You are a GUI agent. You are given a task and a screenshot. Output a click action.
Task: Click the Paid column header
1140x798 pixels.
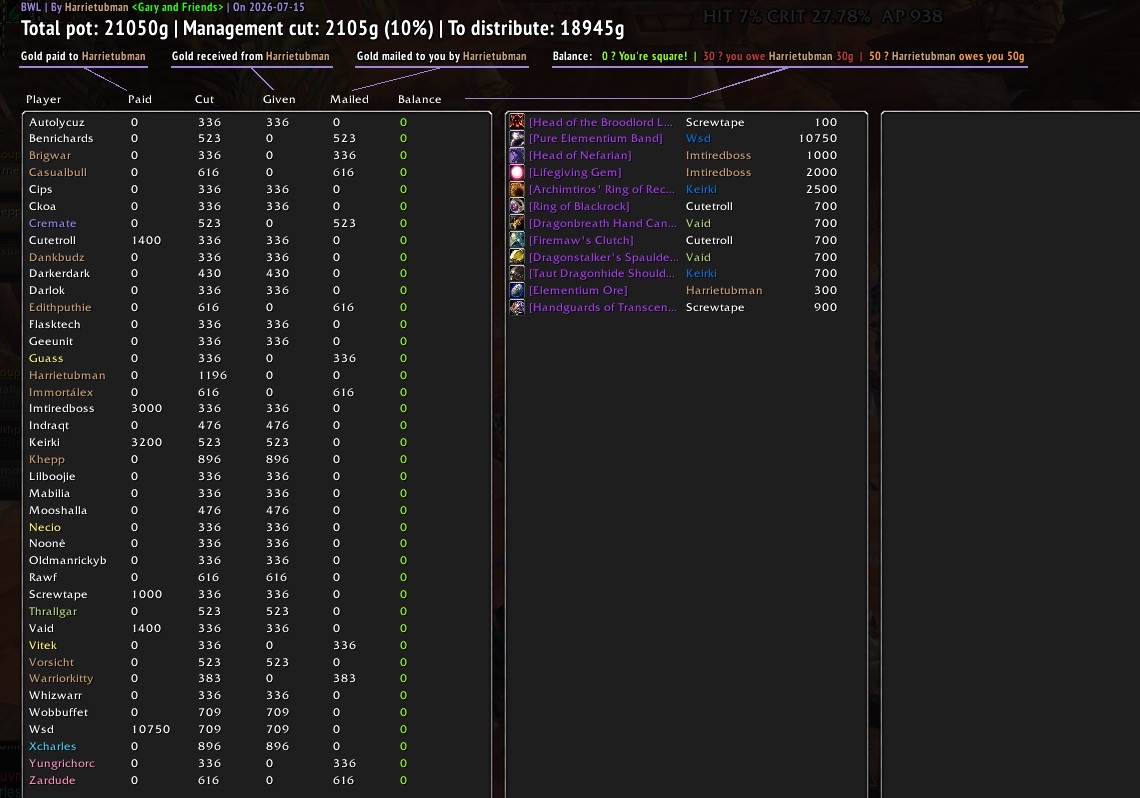[x=140, y=99]
